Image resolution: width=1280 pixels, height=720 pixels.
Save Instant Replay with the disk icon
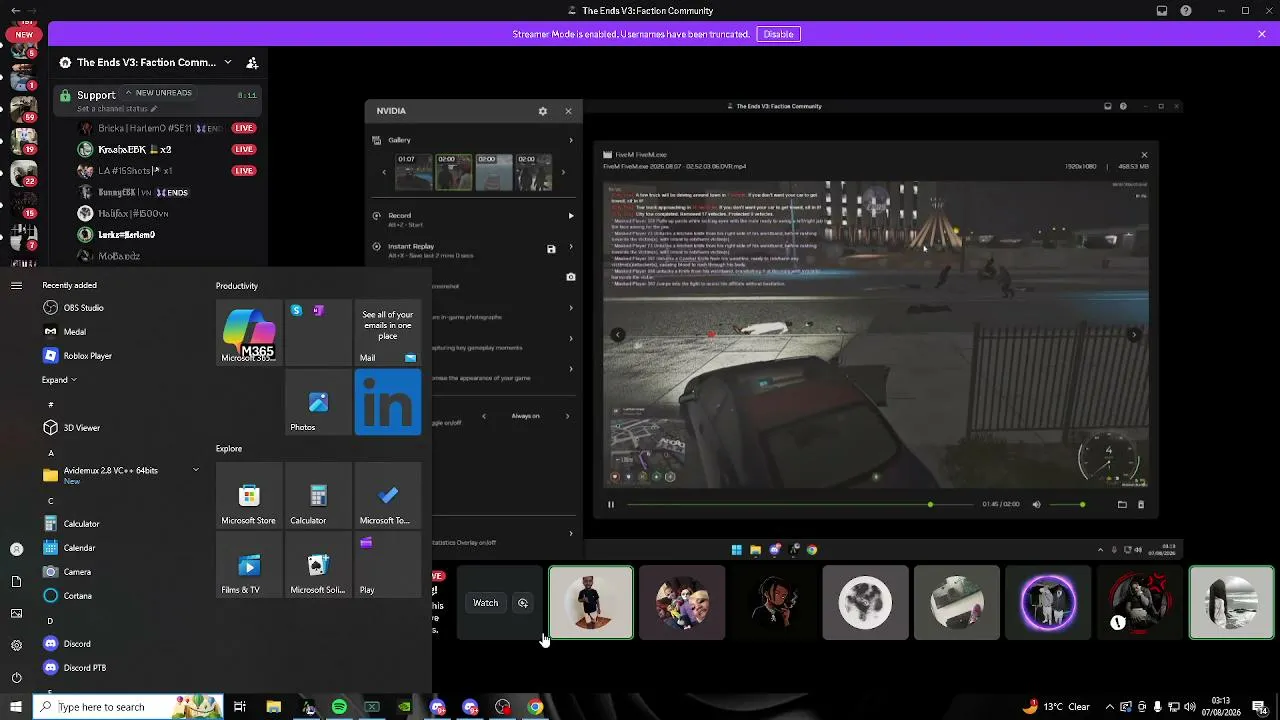pos(551,249)
